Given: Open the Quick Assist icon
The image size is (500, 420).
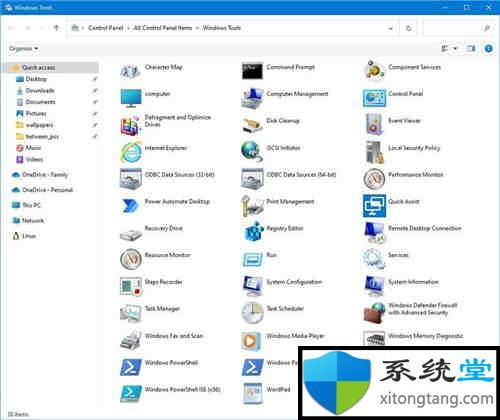Looking at the screenshot, I should 374,206.
